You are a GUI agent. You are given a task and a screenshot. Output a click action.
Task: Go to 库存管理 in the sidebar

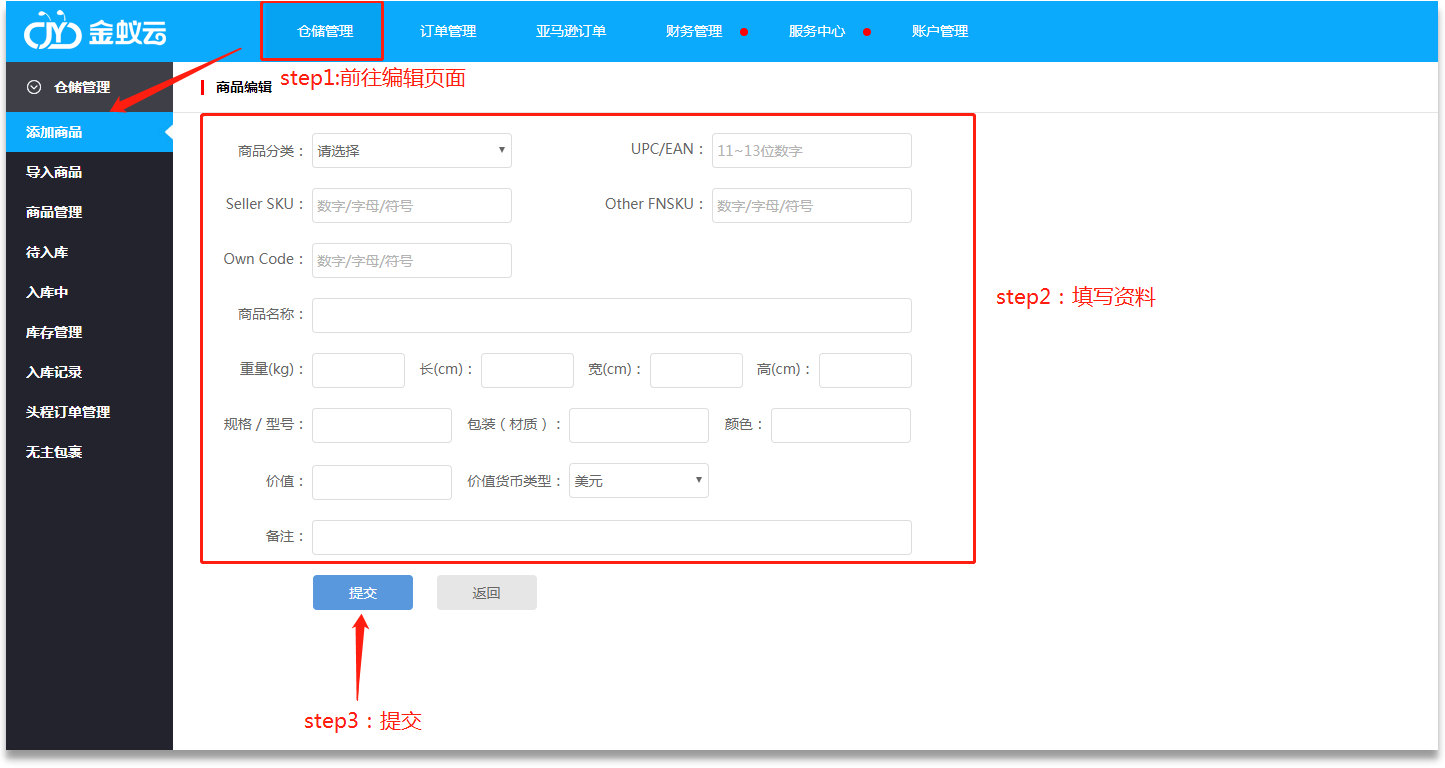click(54, 332)
